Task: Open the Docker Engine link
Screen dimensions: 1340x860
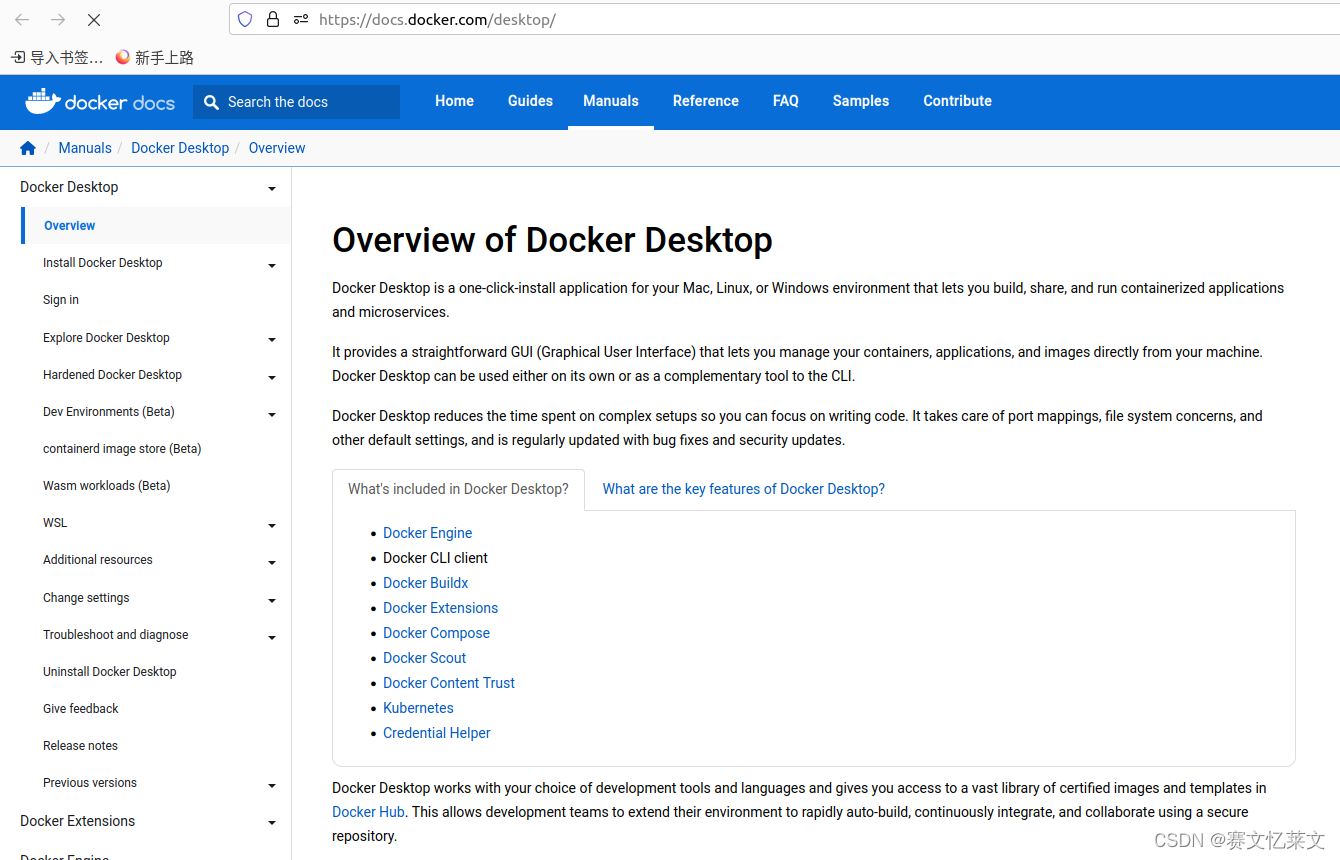Action: [x=427, y=533]
